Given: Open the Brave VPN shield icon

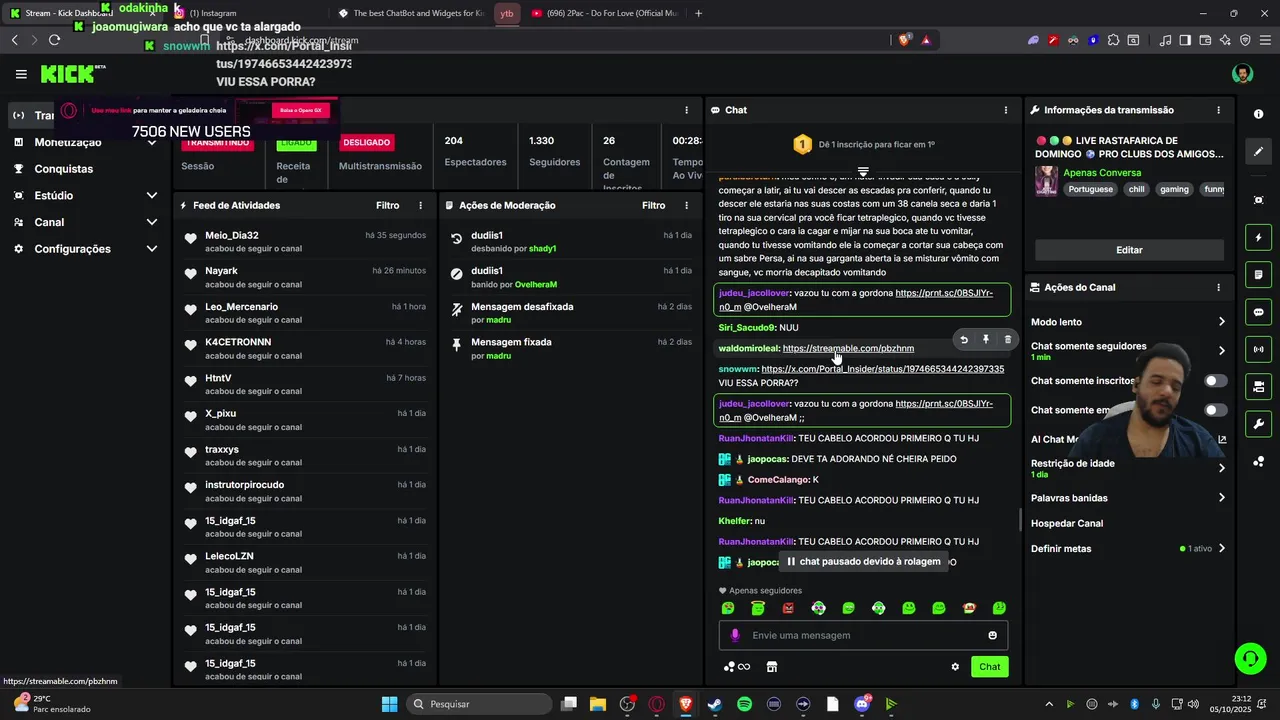Looking at the screenshot, I should coord(1245,40).
